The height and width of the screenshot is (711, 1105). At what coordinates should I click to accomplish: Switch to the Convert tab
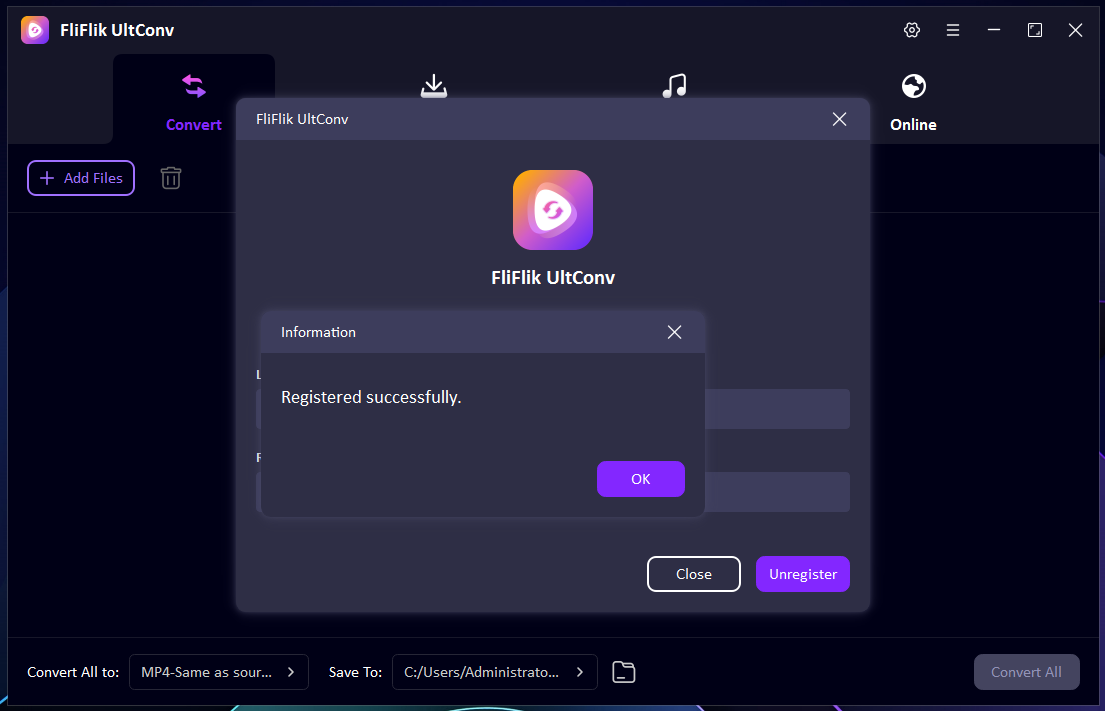pos(194,102)
